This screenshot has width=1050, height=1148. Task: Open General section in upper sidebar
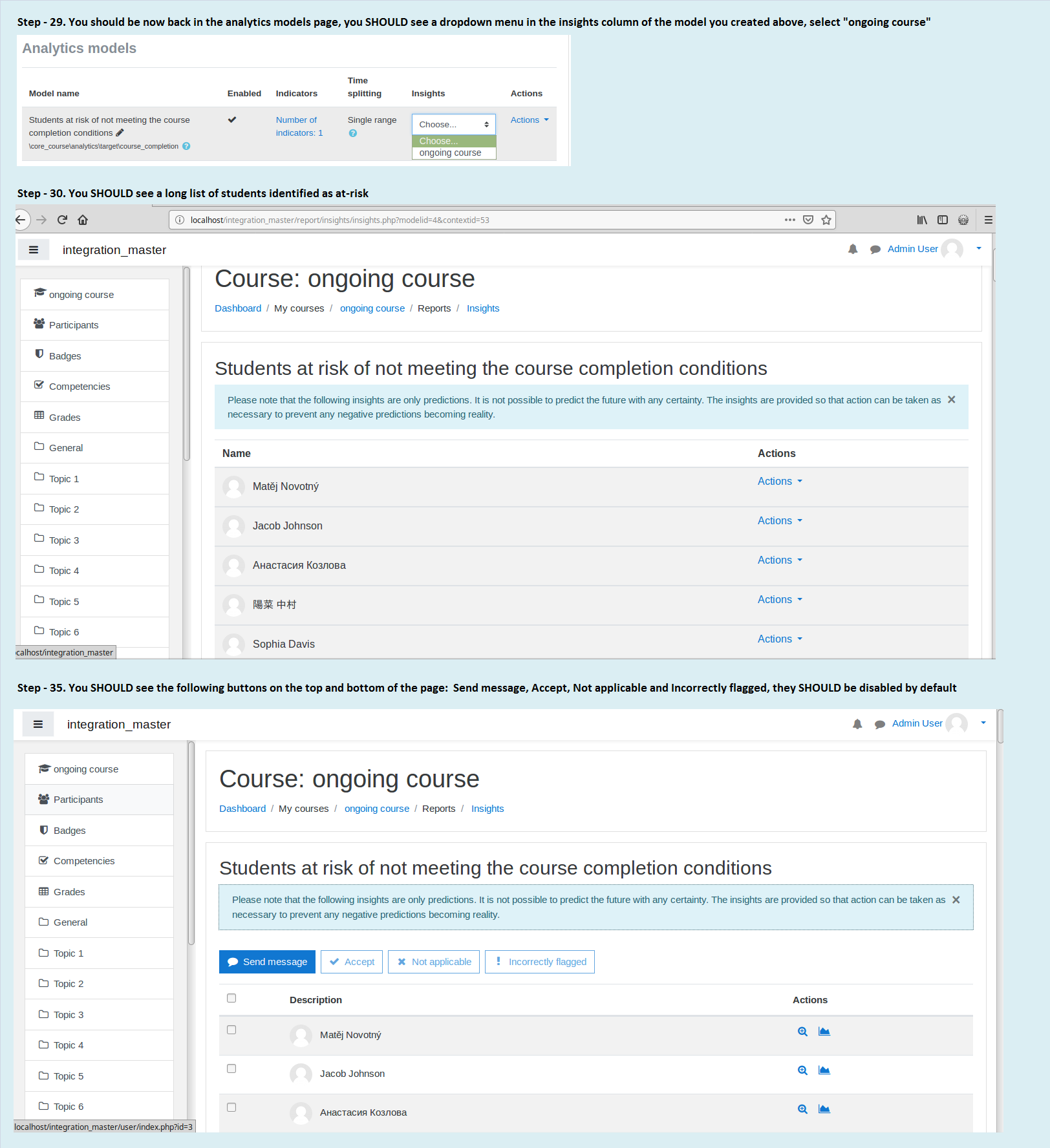[94, 448]
